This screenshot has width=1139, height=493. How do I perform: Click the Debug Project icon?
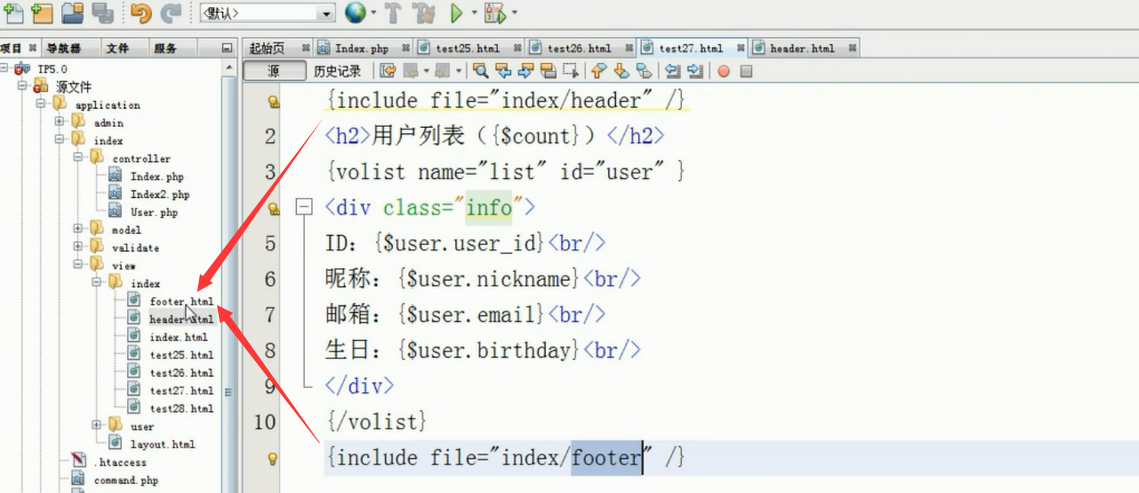pos(495,12)
